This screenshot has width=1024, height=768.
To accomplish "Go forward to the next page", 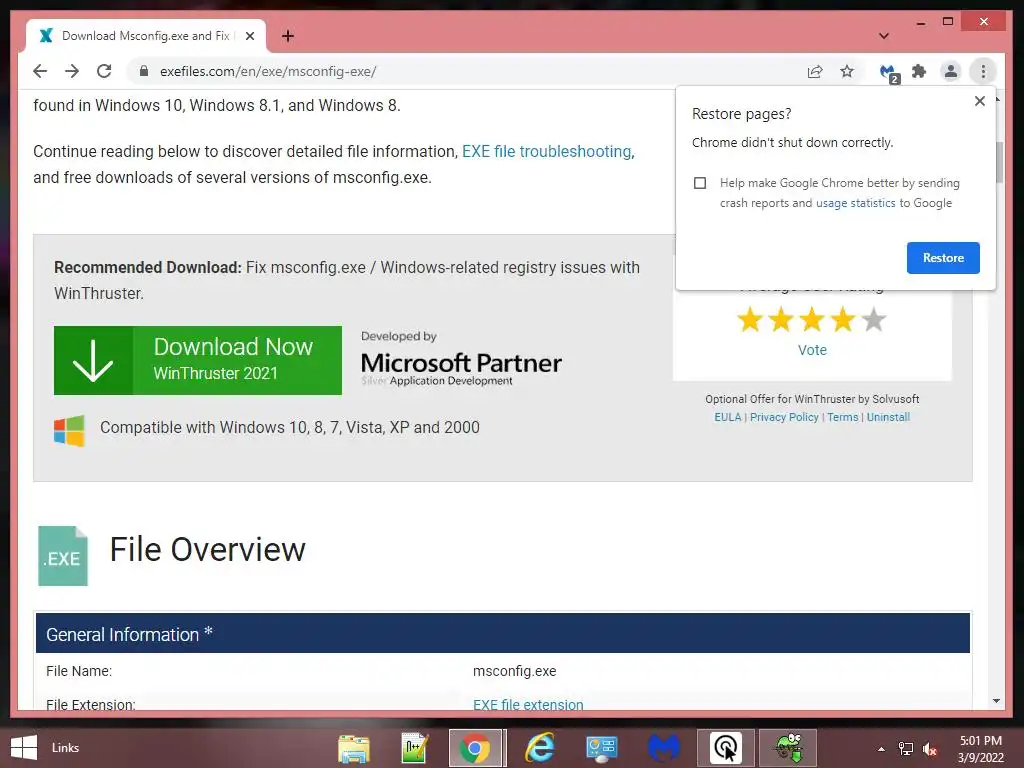I will [72, 71].
